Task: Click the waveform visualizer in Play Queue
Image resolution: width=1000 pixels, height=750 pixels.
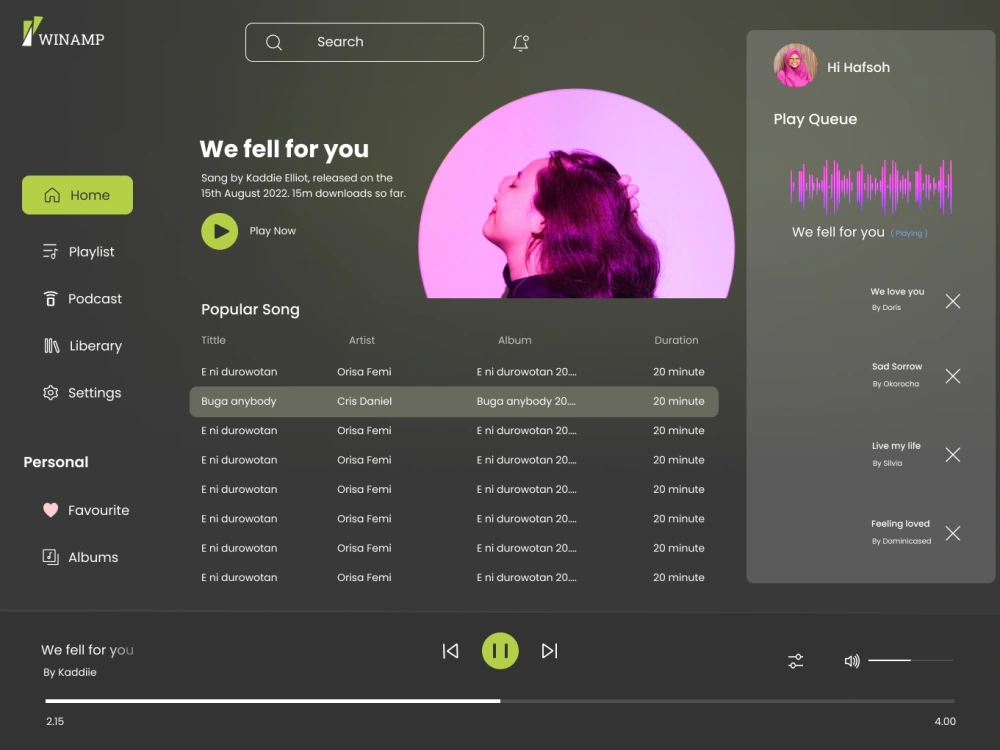Action: pos(871,187)
